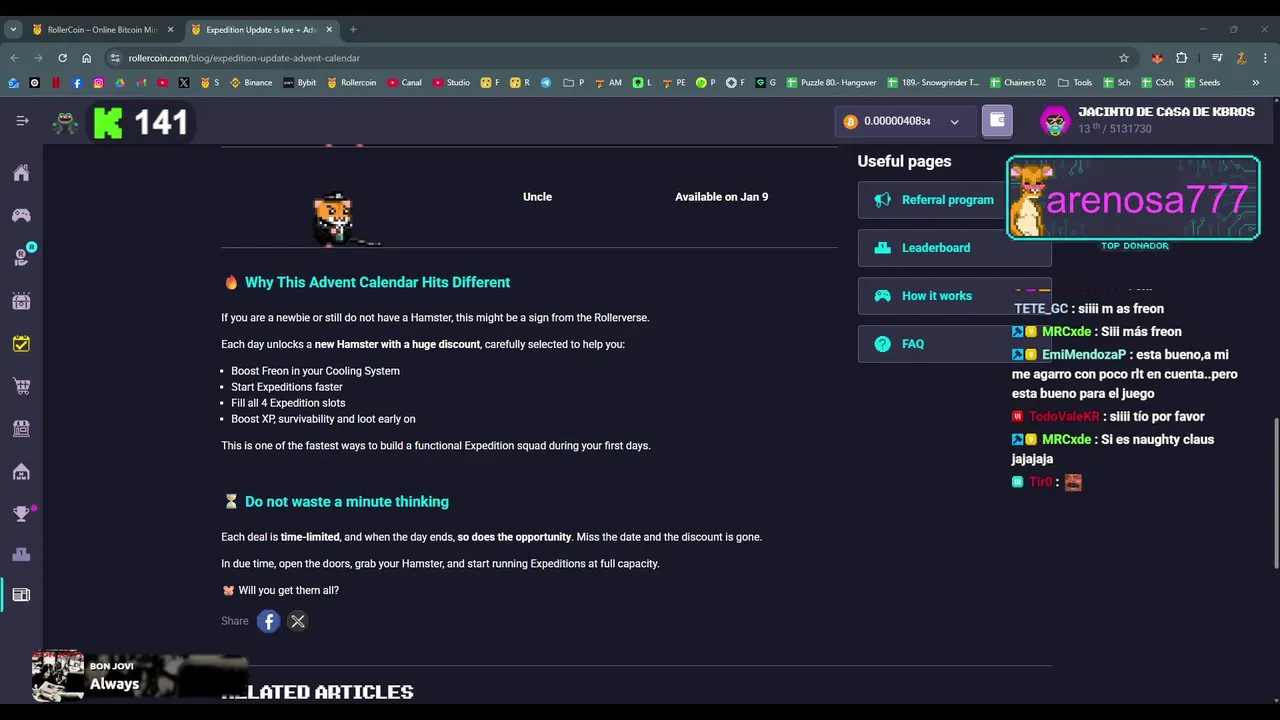This screenshot has height=720, width=1280.
Task: Close the Expedition Update is live tab
Action: pos(328,30)
